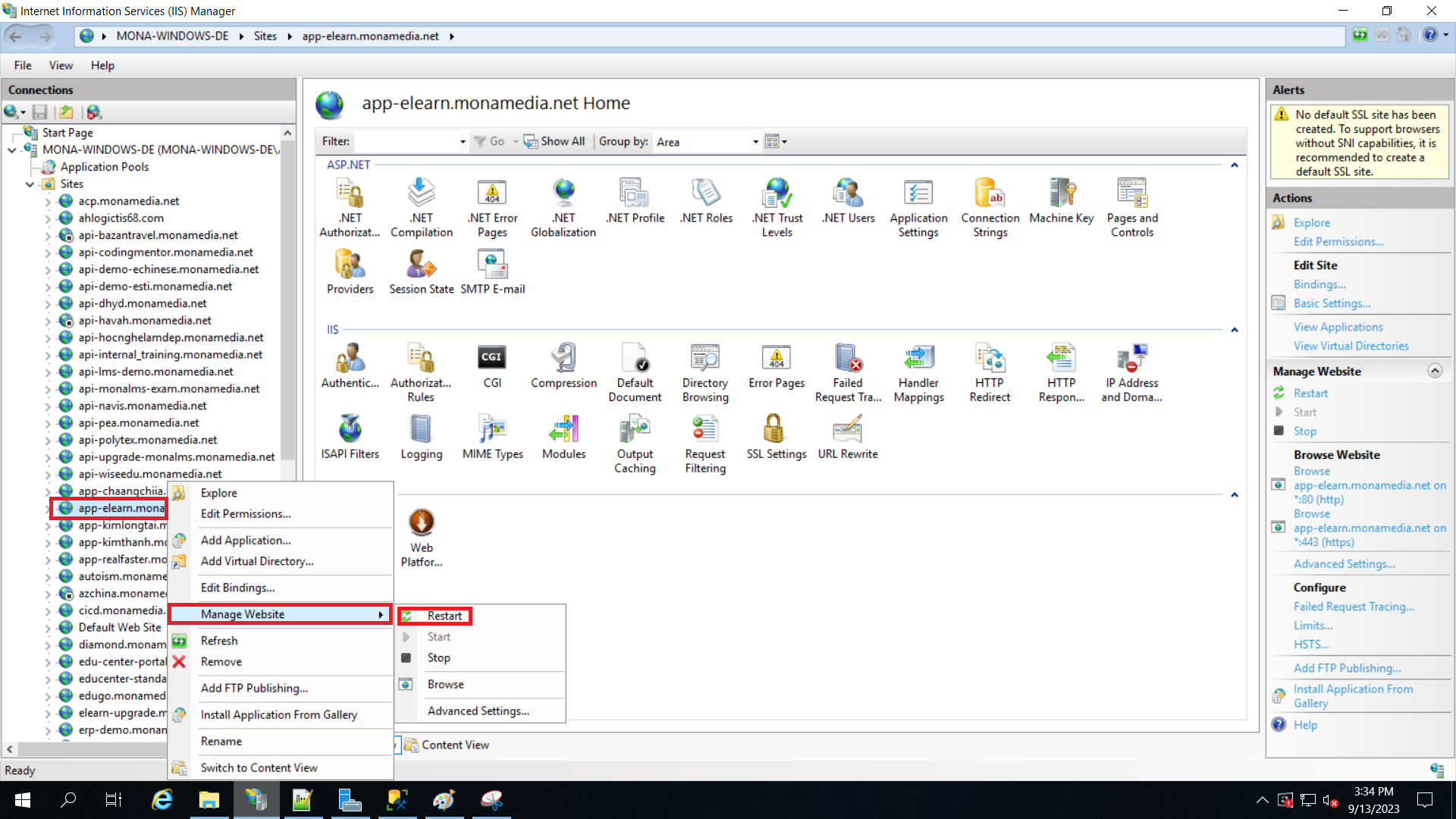The height and width of the screenshot is (819, 1456).
Task: Click Show All in filter bar
Action: point(554,141)
